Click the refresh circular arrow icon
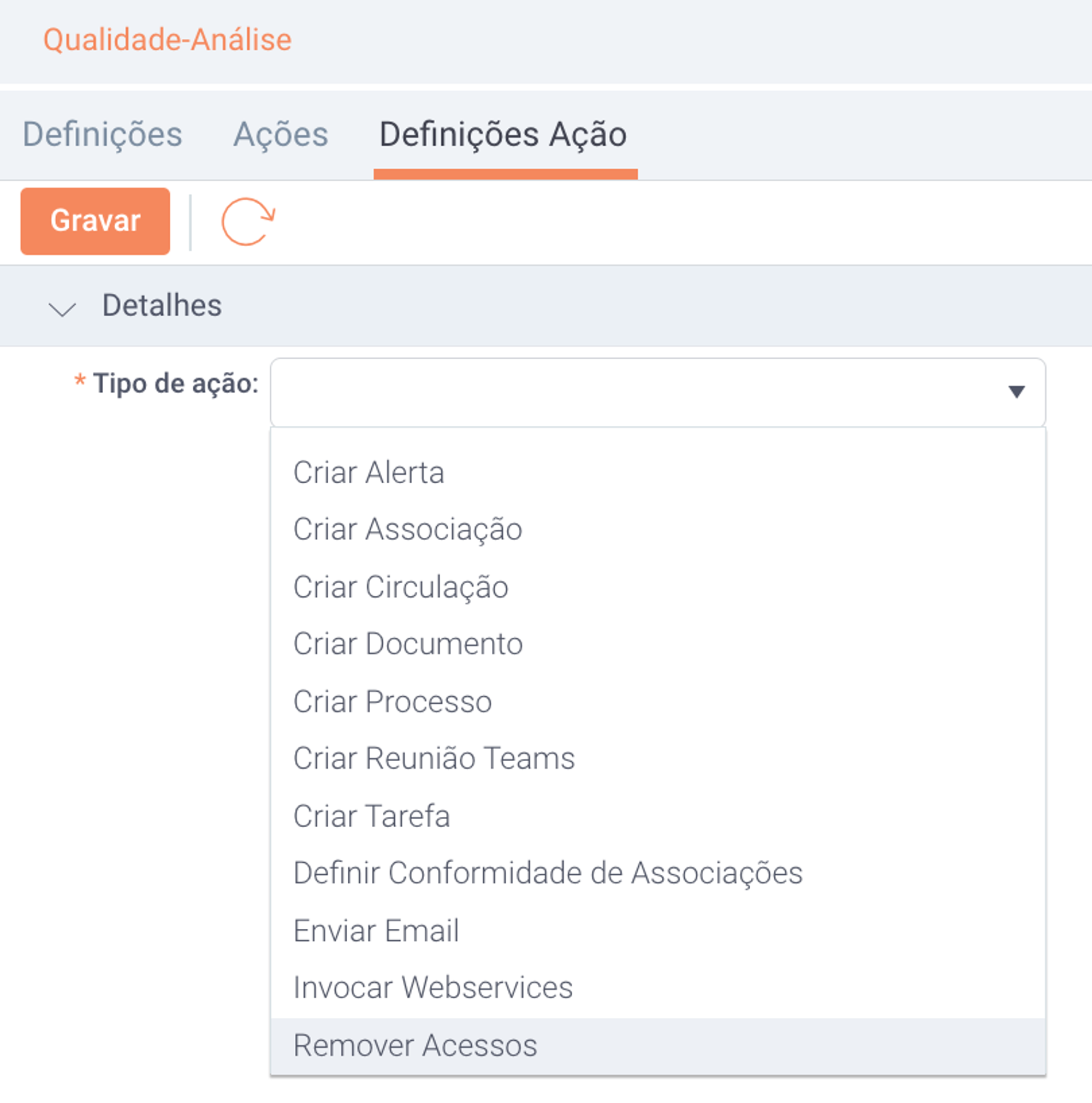 pyautogui.click(x=248, y=222)
